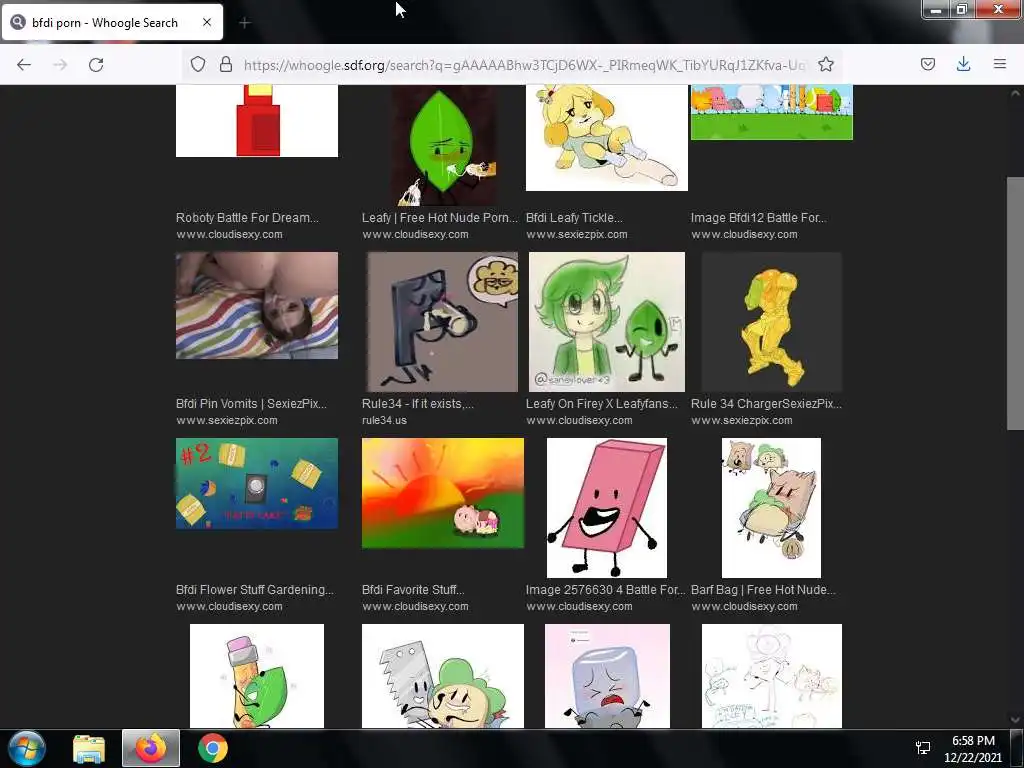Save page to Pocket
This screenshot has height=768, width=1024.
click(x=927, y=64)
